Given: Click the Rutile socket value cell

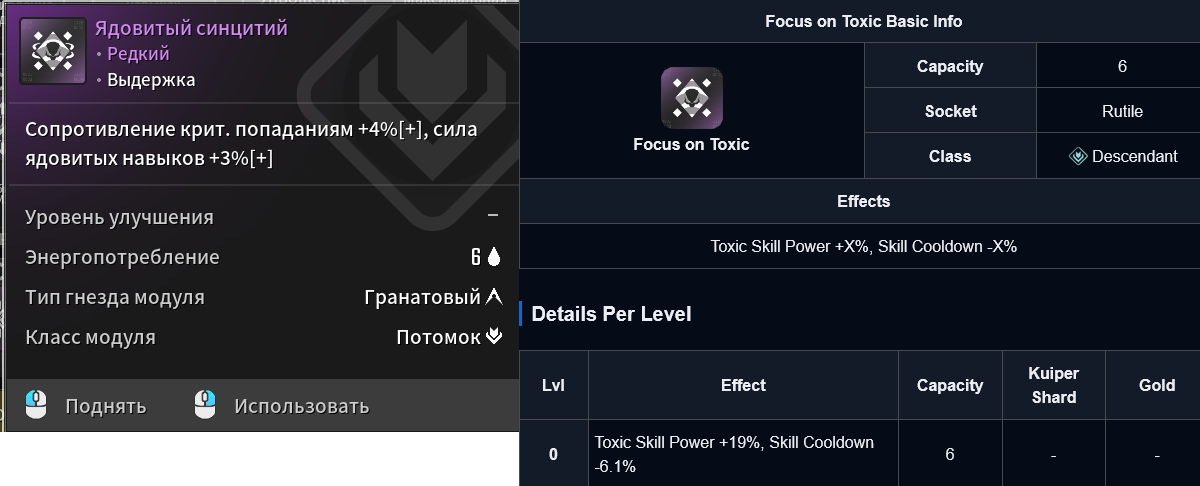Looking at the screenshot, I should click(1122, 111).
